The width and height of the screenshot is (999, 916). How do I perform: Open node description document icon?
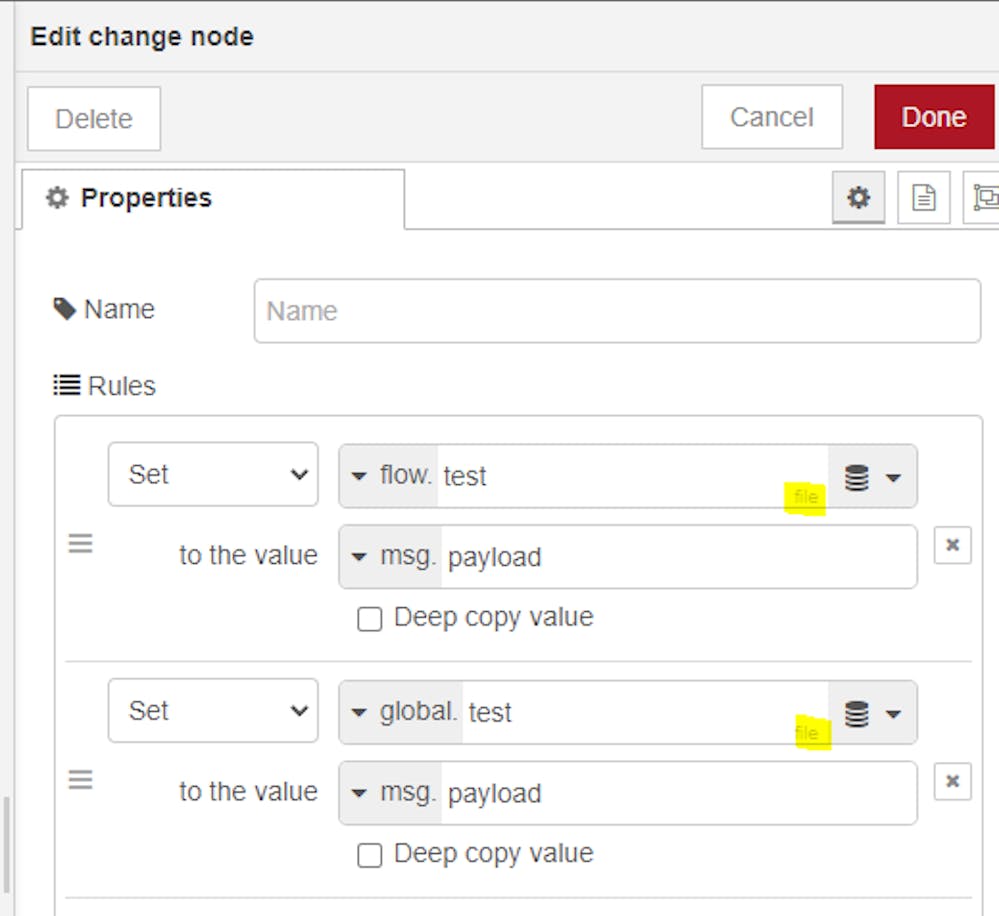click(x=923, y=198)
